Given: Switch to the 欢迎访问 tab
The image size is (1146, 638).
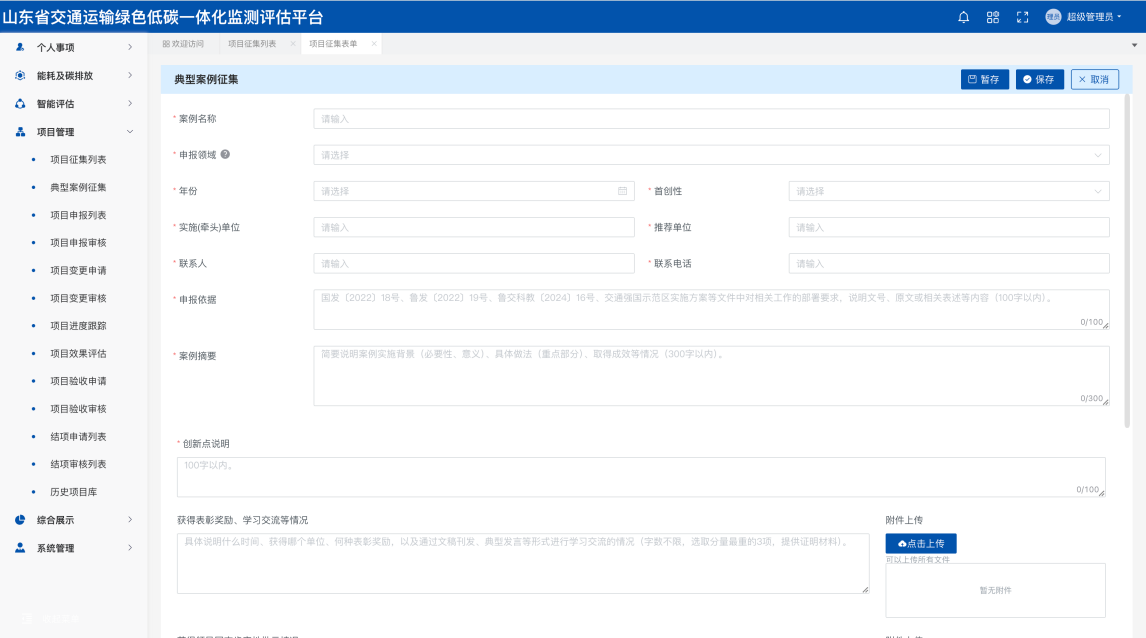Looking at the screenshot, I should click(184, 44).
